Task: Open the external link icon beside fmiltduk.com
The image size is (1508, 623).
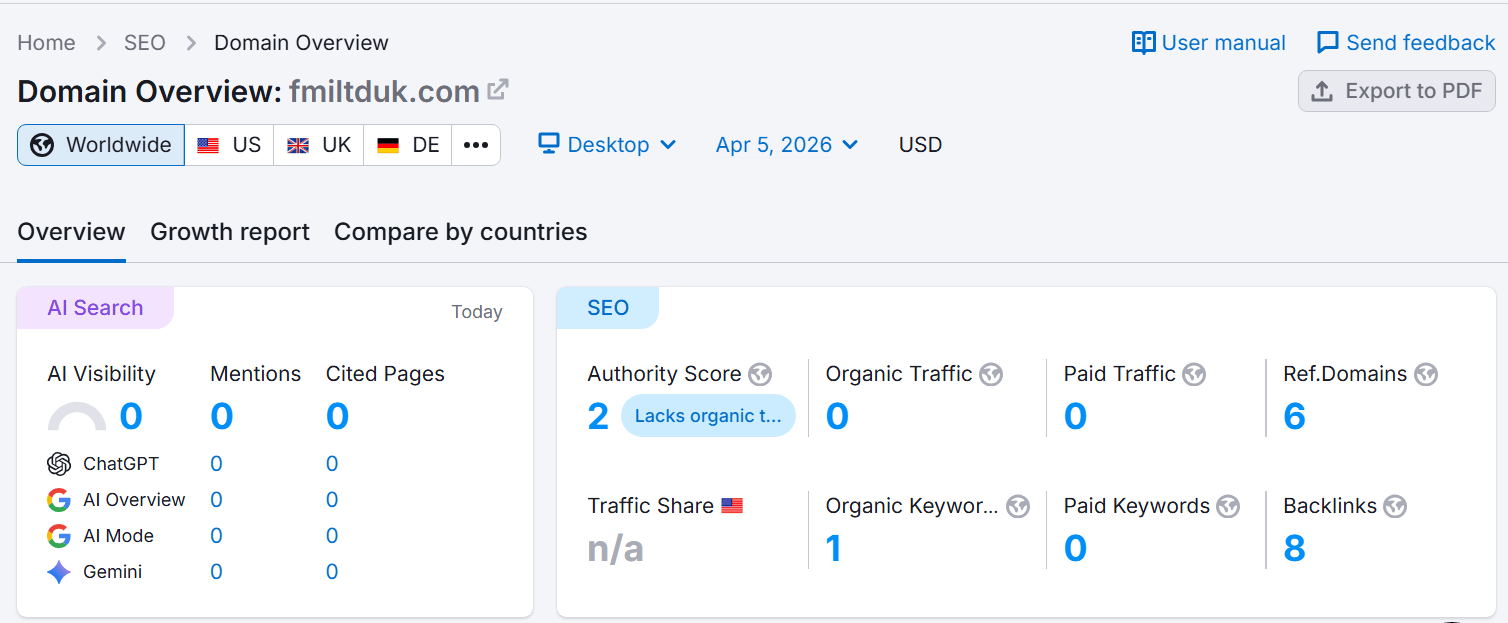Action: 498,90
